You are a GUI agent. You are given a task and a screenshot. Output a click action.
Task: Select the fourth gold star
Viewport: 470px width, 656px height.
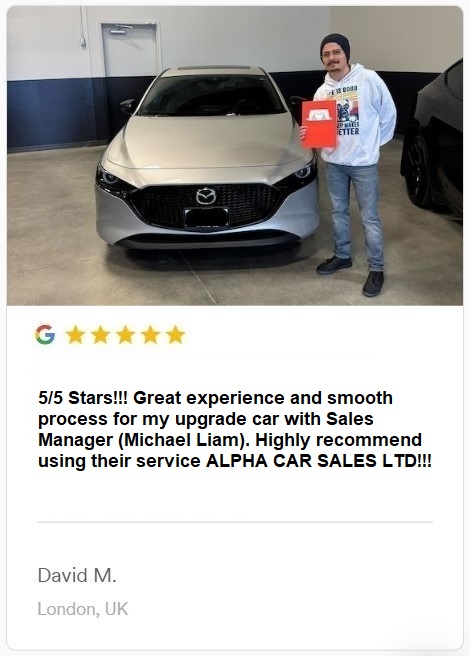(x=150, y=334)
